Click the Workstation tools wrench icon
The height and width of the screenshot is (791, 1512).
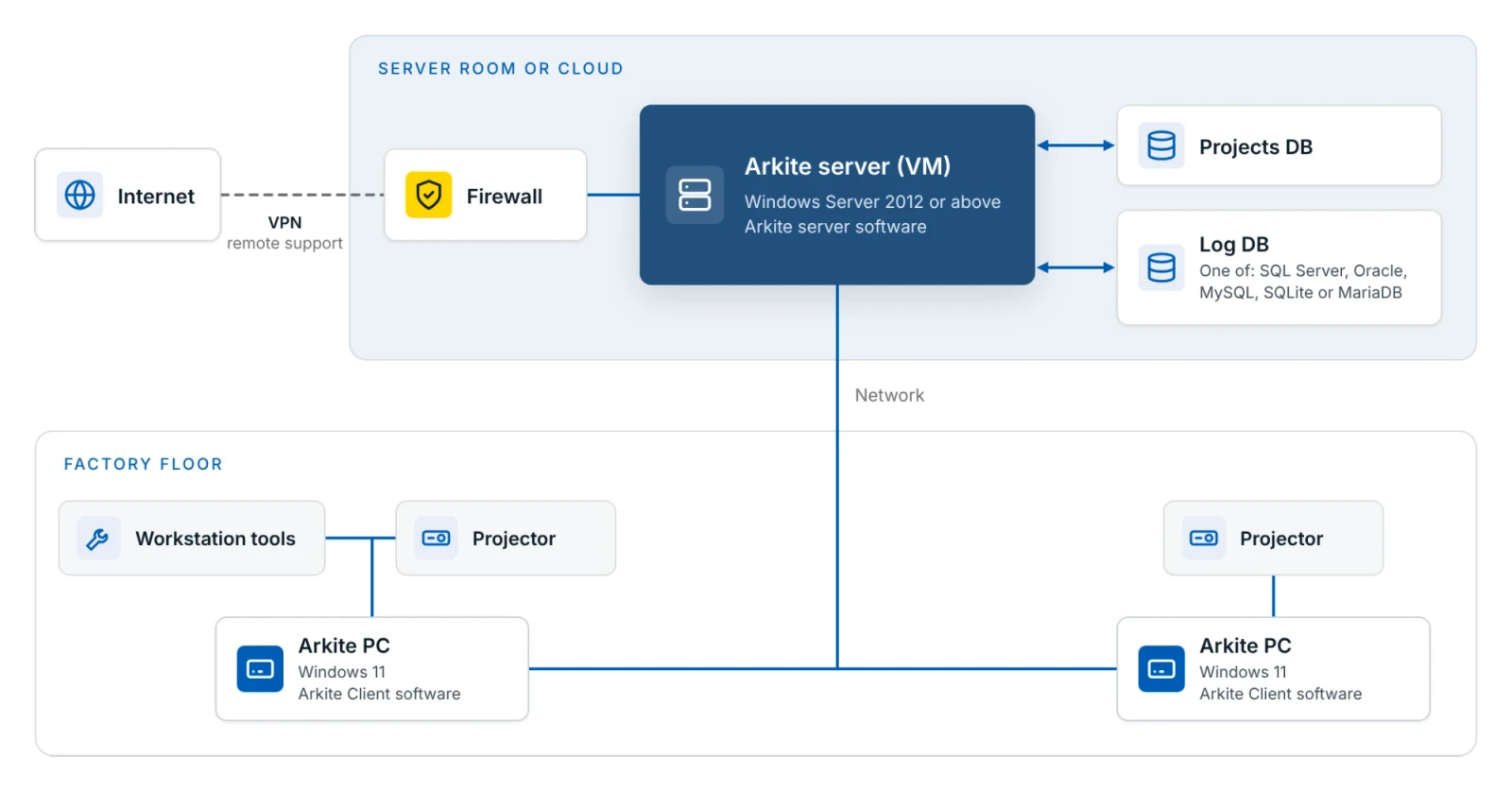(x=97, y=539)
